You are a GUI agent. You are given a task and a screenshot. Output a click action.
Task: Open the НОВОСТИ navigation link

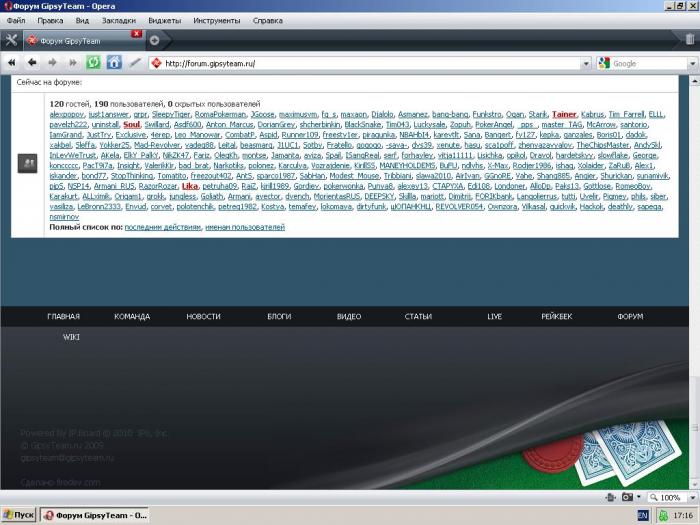pos(204,317)
